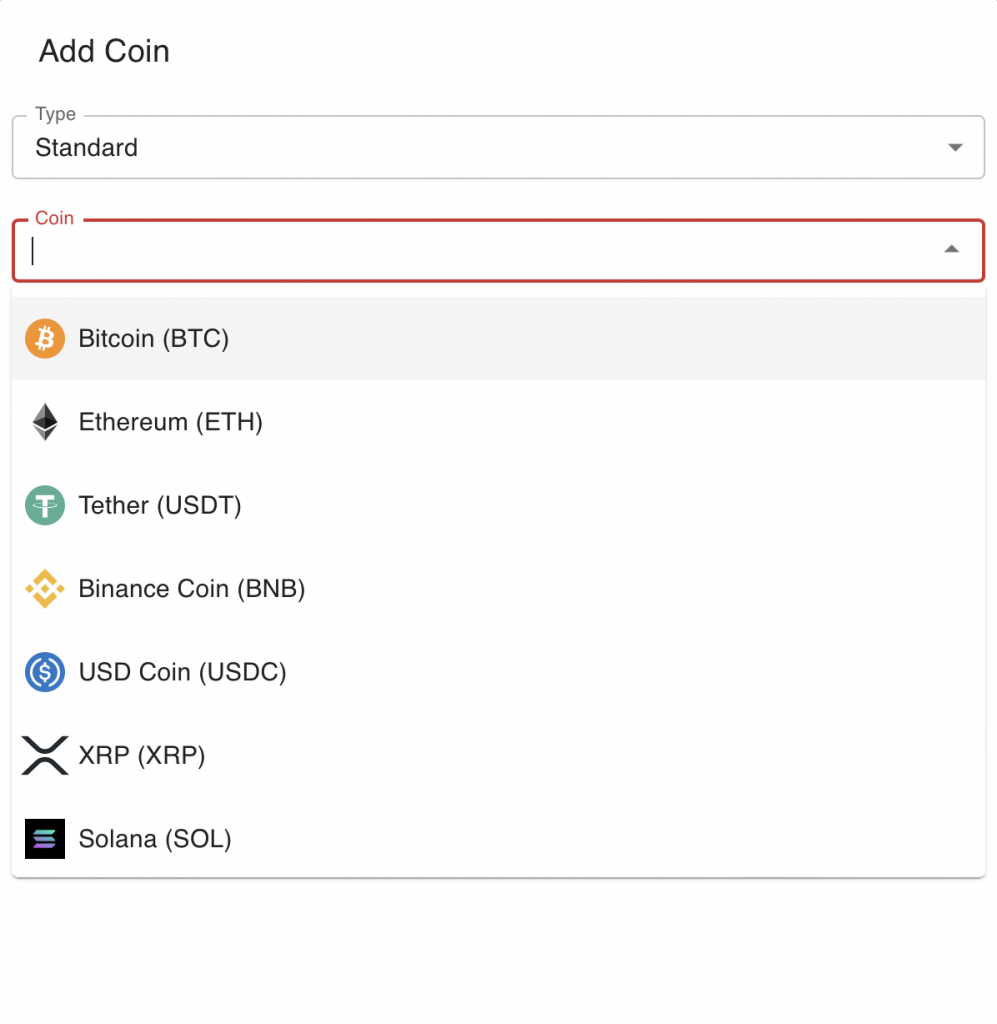Open the Type dropdown showing Standard
This screenshot has width=997, height=1024.
click(x=498, y=147)
